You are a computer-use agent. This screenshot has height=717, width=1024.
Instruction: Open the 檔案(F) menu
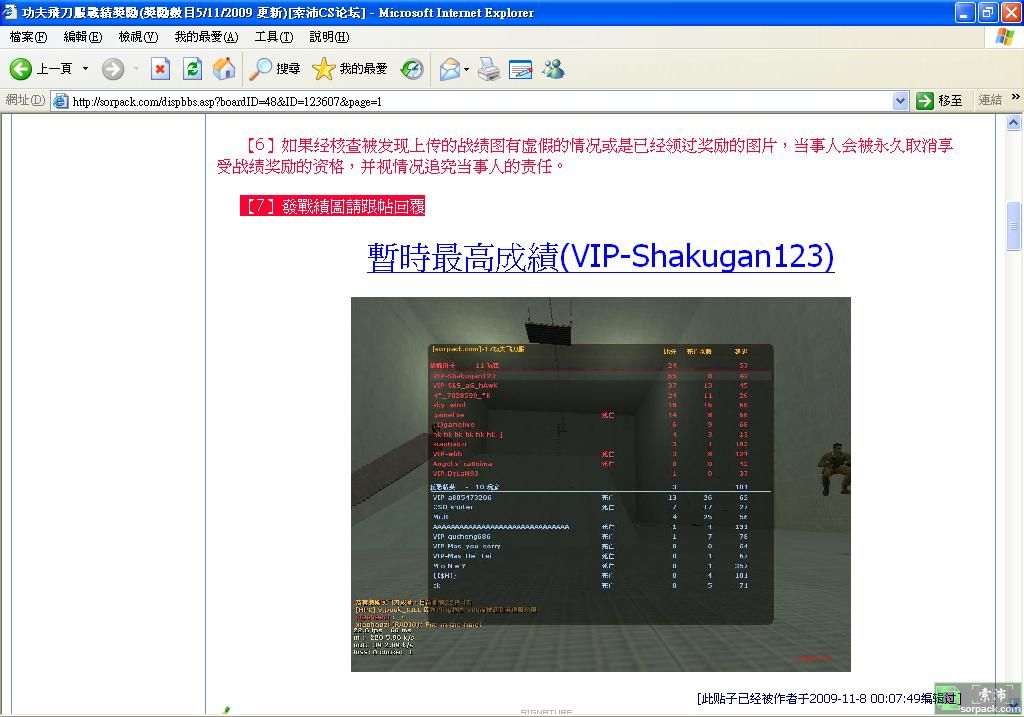(28, 37)
